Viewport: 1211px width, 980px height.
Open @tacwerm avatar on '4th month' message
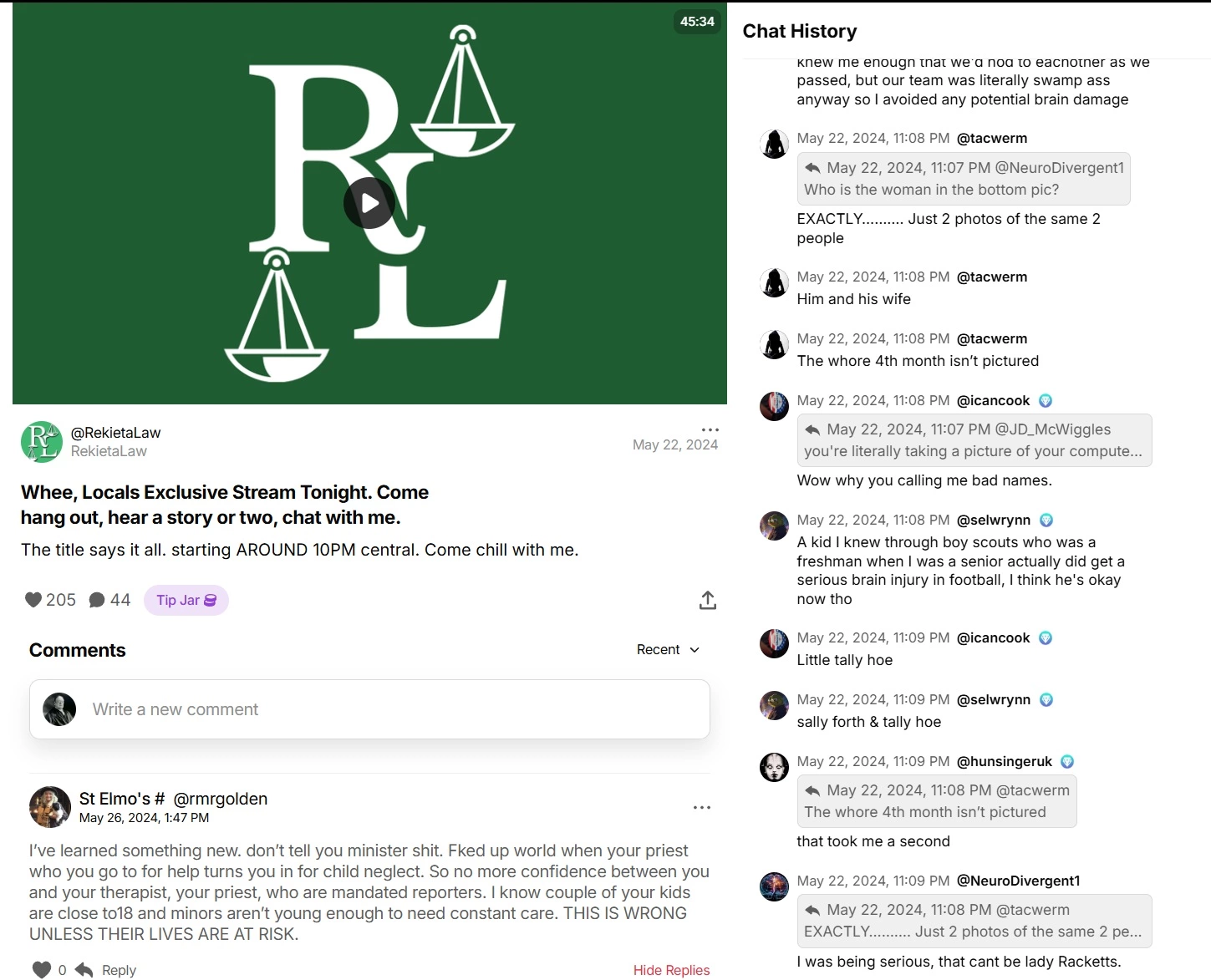(774, 344)
